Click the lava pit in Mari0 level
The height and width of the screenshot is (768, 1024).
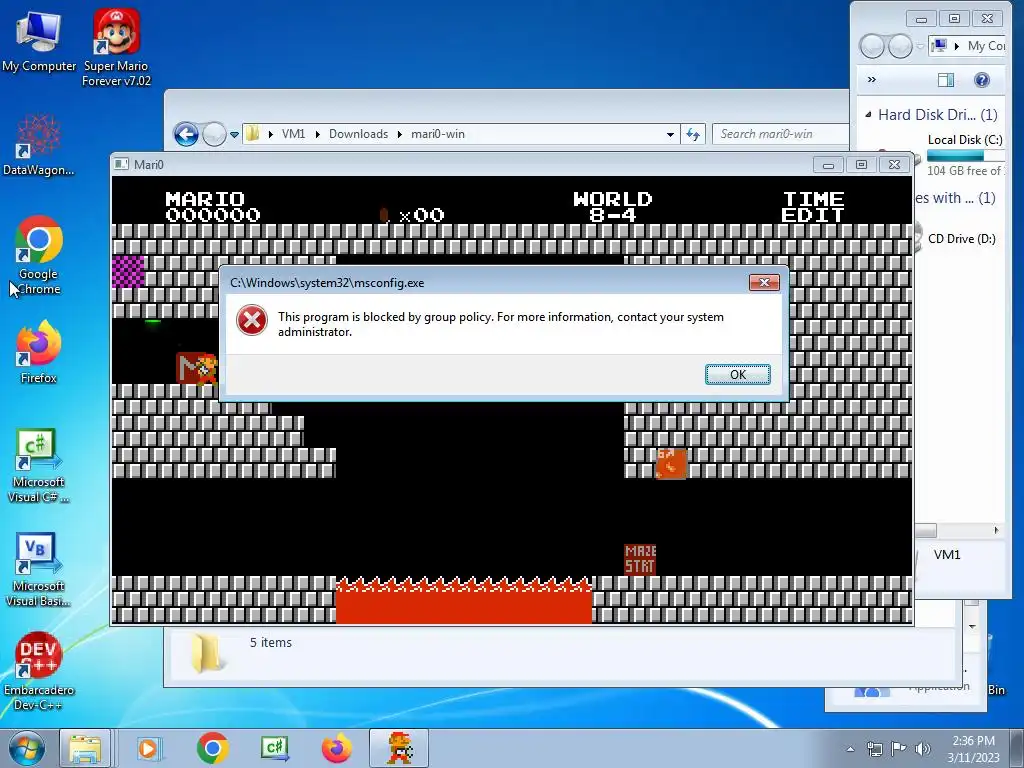tap(464, 600)
